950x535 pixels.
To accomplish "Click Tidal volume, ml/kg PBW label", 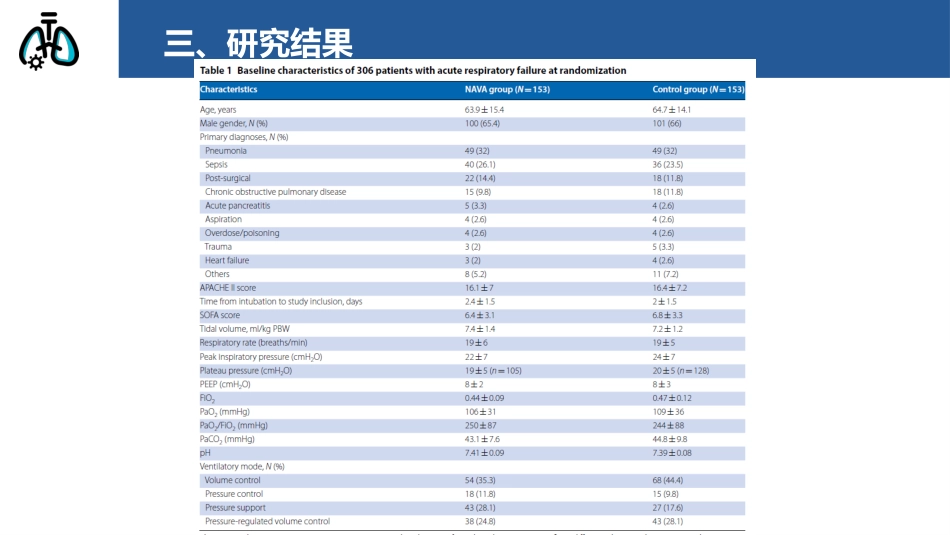I will [x=245, y=329].
